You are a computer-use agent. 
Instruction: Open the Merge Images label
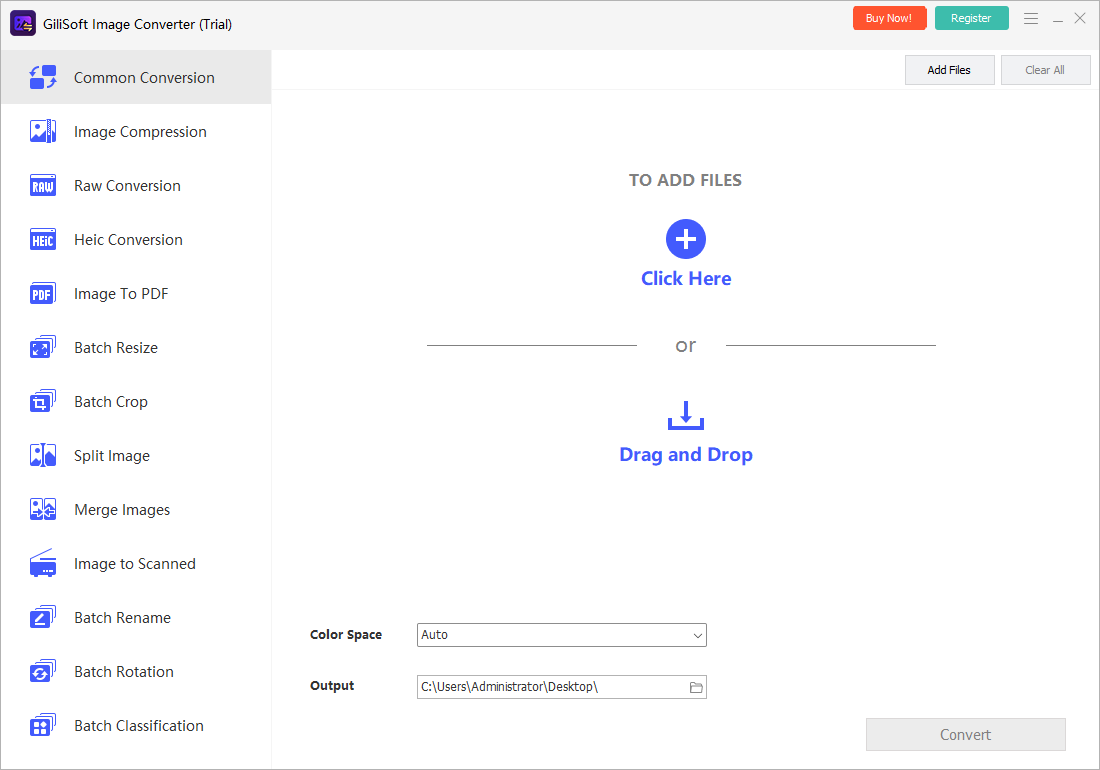coord(122,510)
